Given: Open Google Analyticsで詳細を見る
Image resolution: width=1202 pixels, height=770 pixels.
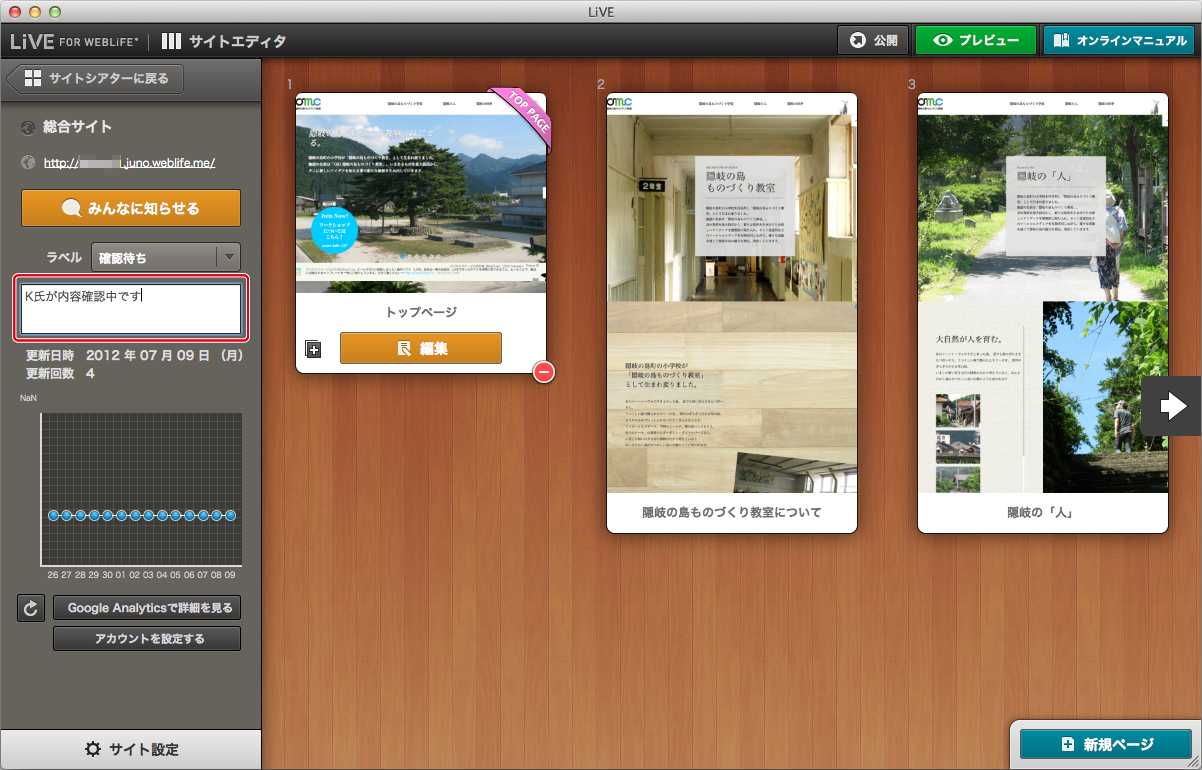Looking at the screenshot, I should coord(147,607).
